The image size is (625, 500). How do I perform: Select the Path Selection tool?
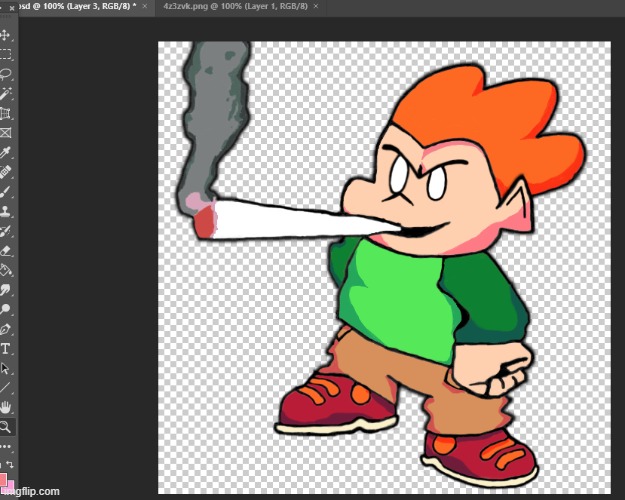tap(5, 368)
